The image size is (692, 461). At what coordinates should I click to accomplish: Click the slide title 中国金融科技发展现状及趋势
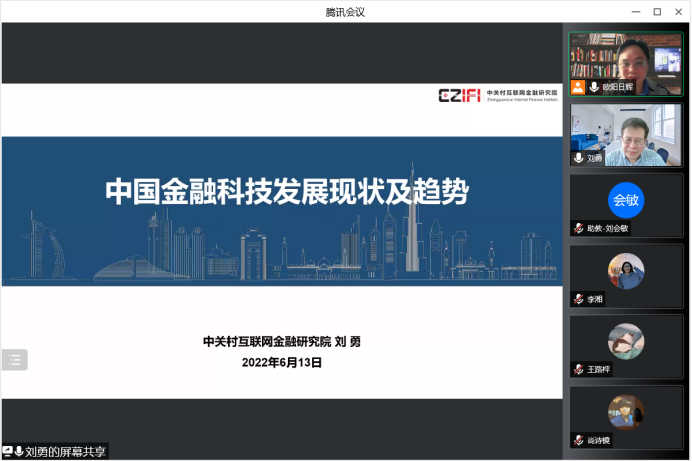(x=287, y=192)
